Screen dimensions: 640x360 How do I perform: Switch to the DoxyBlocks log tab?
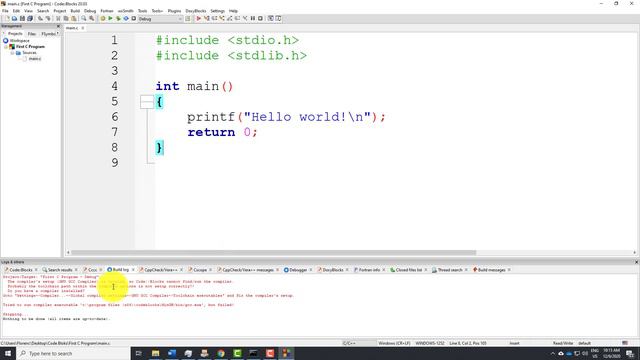coord(332,270)
